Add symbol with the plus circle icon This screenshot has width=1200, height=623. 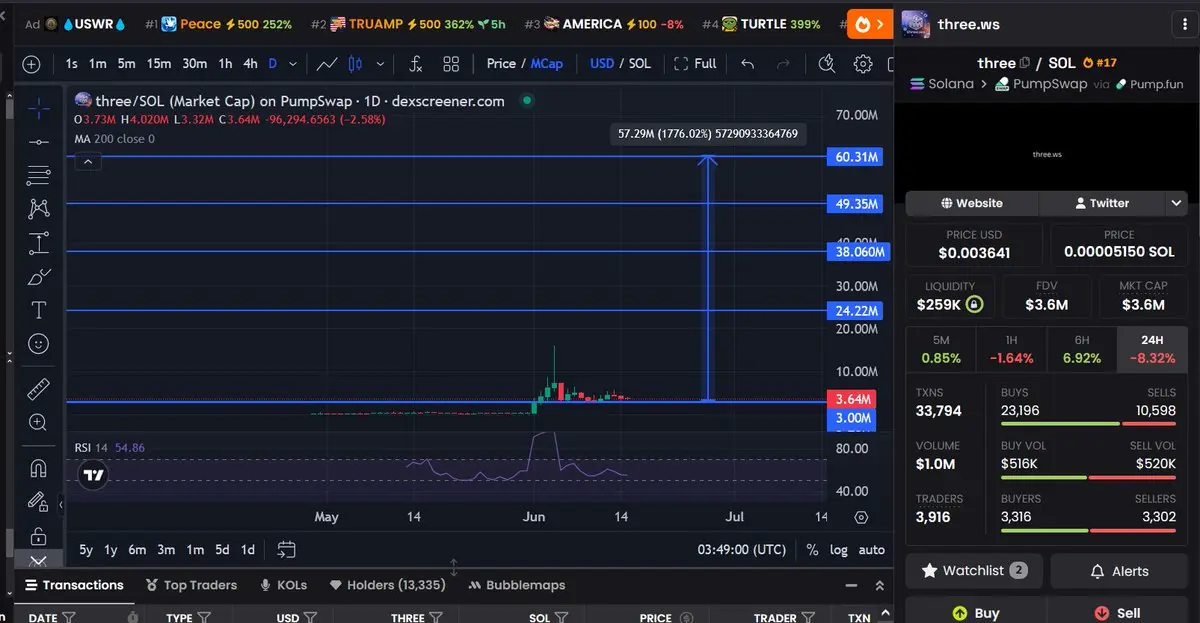[x=31, y=64]
